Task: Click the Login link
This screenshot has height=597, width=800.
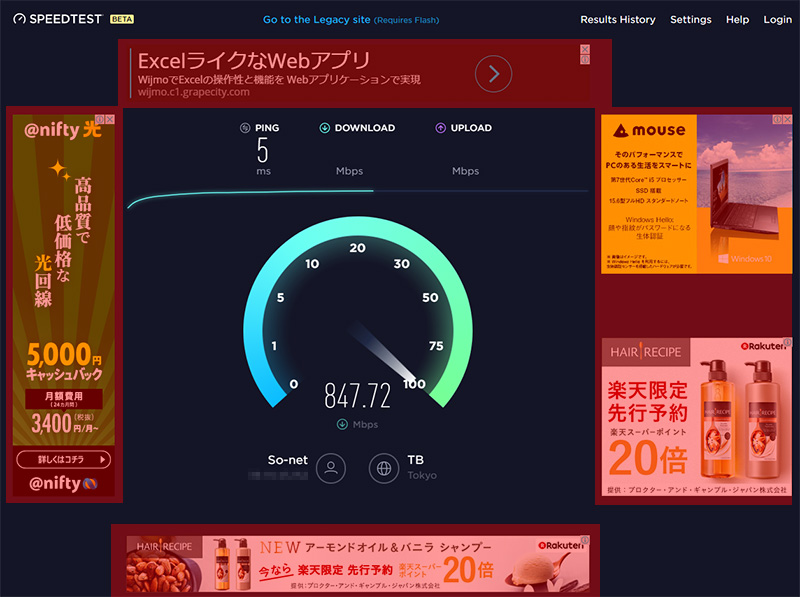Action: (x=777, y=20)
